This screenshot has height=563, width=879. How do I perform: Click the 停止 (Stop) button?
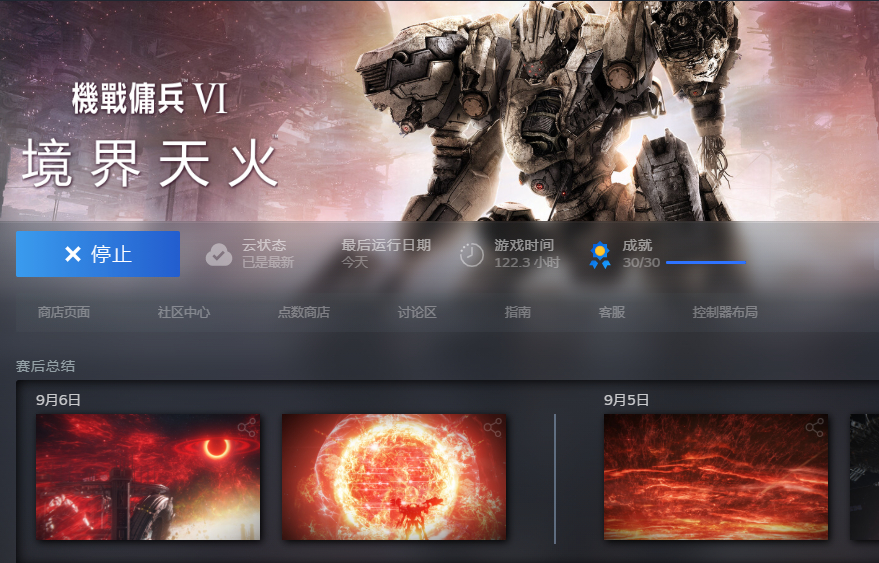98,254
